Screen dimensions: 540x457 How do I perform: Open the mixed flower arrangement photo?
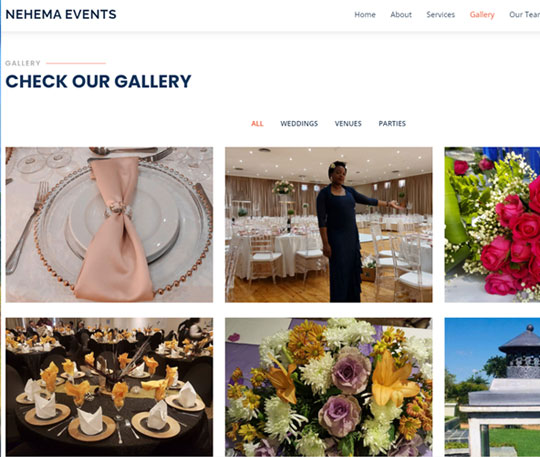click(x=329, y=387)
